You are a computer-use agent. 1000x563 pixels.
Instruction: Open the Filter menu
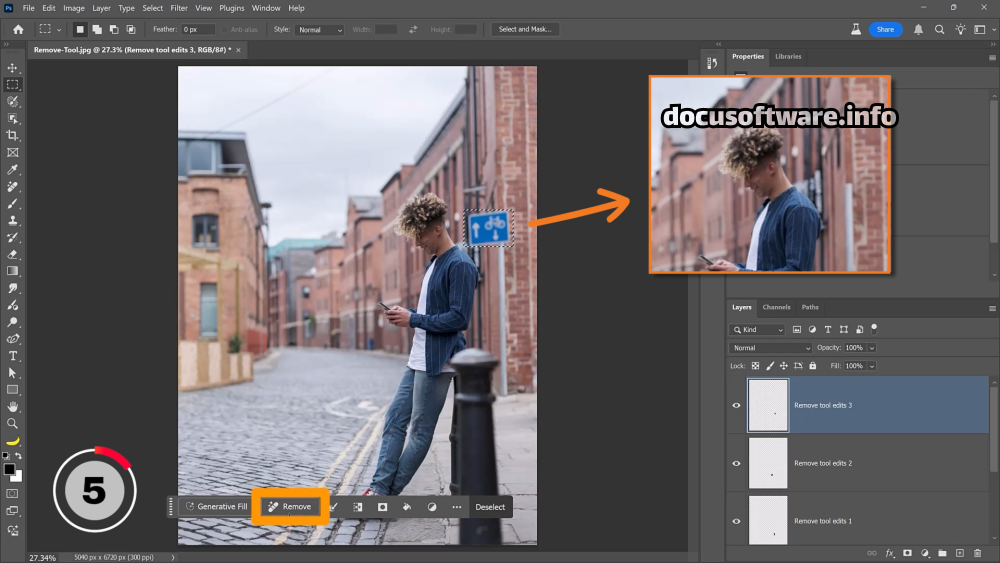pos(179,8)
